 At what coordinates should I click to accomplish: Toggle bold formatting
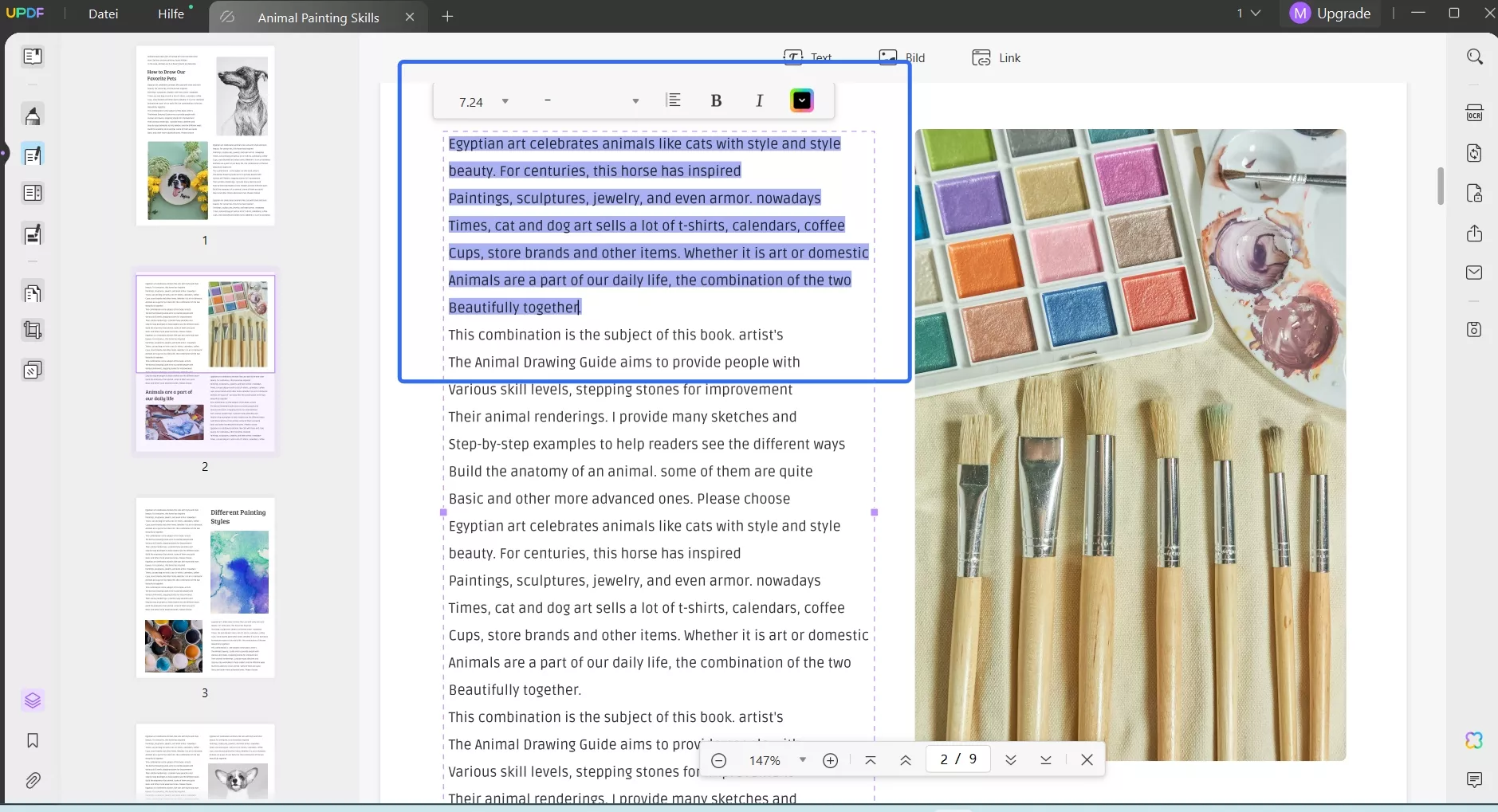point(716,100)
